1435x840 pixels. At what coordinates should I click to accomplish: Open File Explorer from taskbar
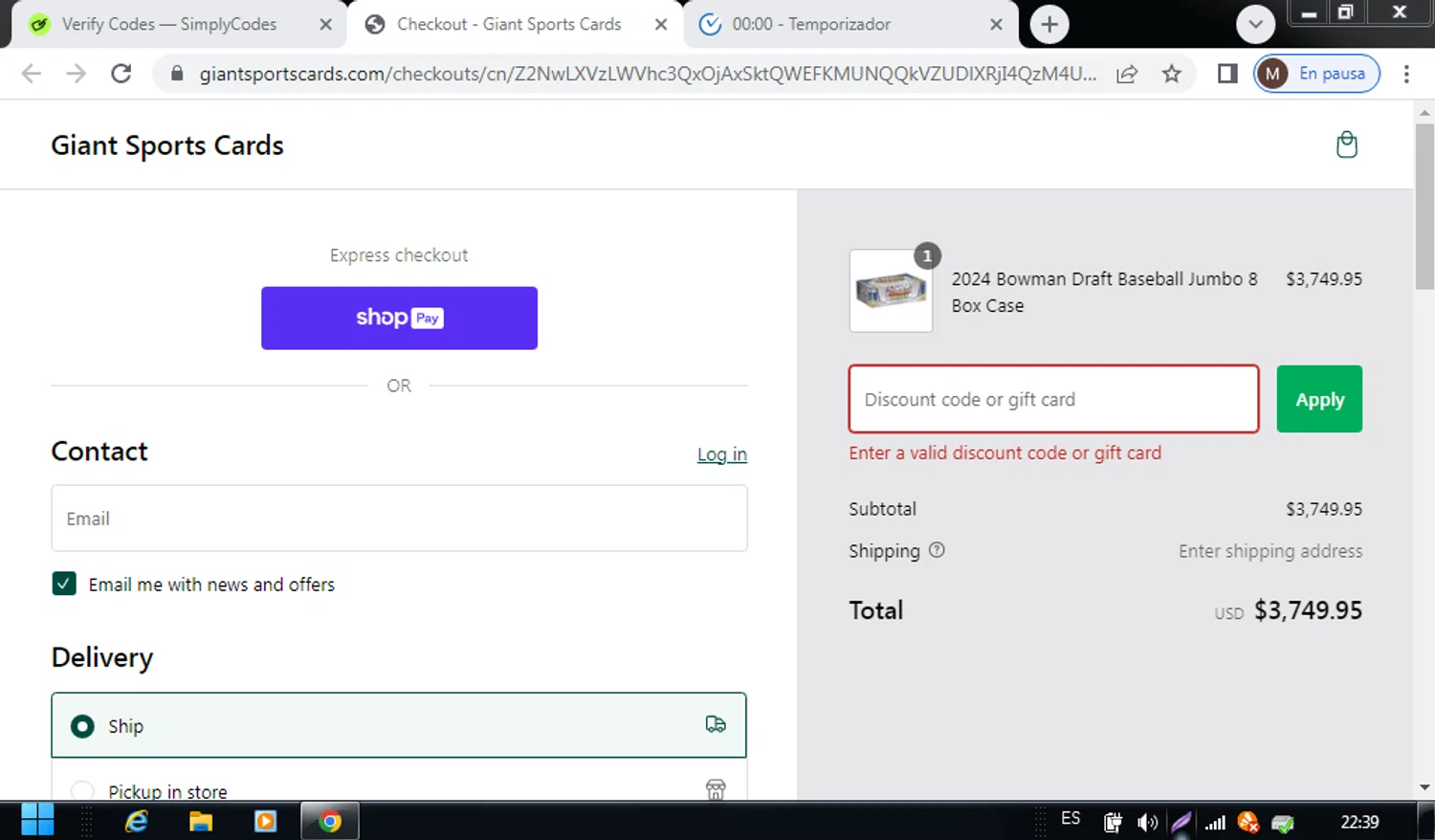(x=201, y=821)
